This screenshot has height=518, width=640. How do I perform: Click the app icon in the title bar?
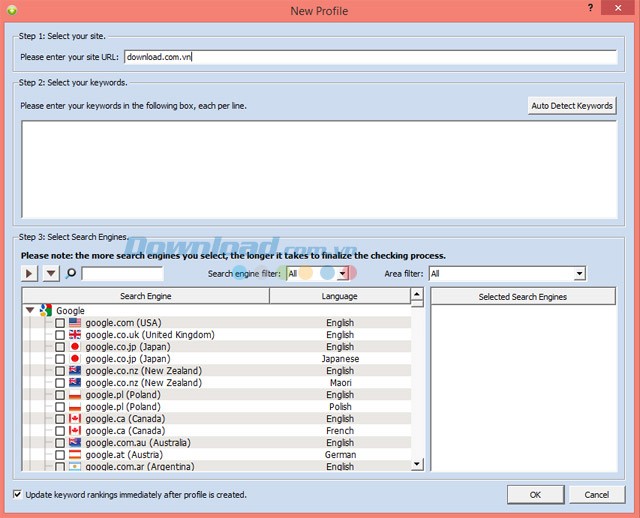pos(12,11)
